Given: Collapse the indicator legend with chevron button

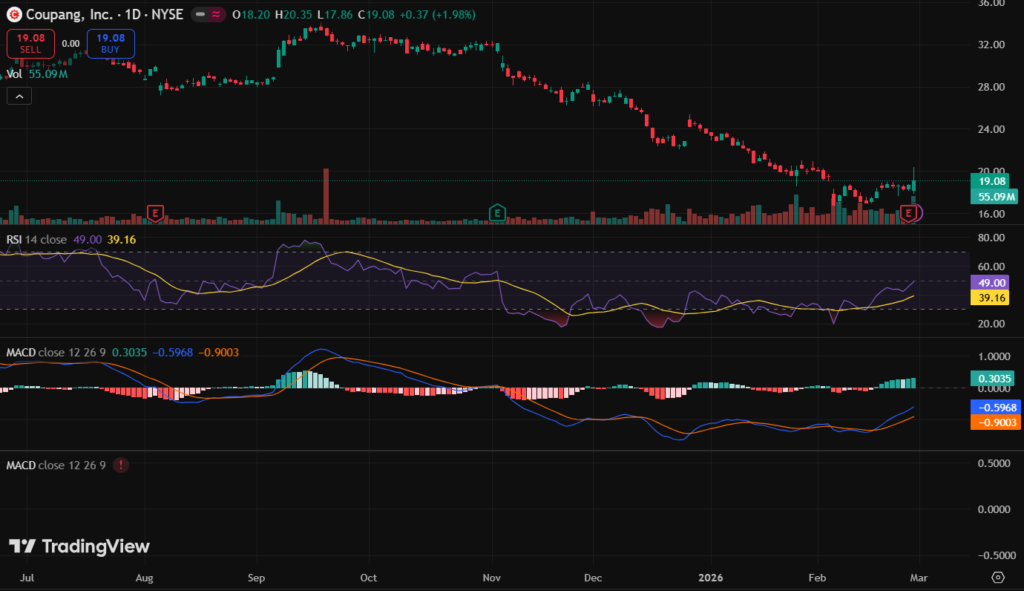Looking at the screenshot, I should [19, 96].
